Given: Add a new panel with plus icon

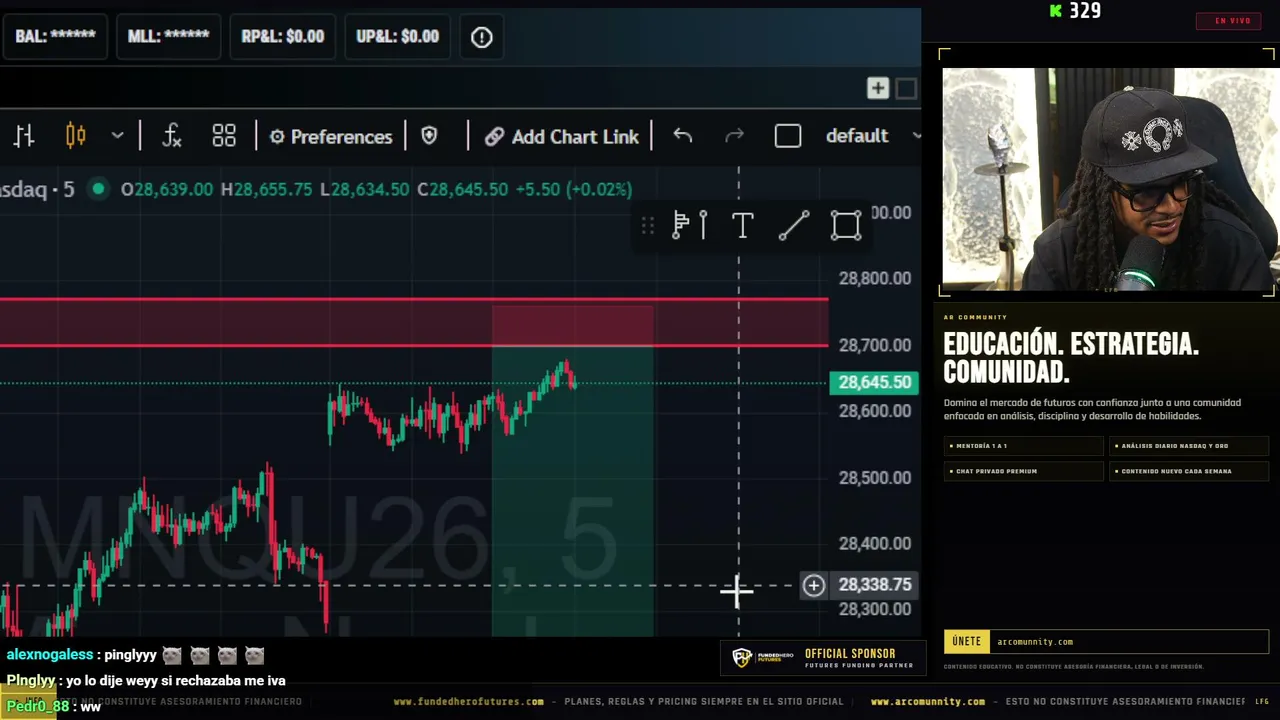Looking at the screenshot, I should pyautogui.click(x=877, y=89).
